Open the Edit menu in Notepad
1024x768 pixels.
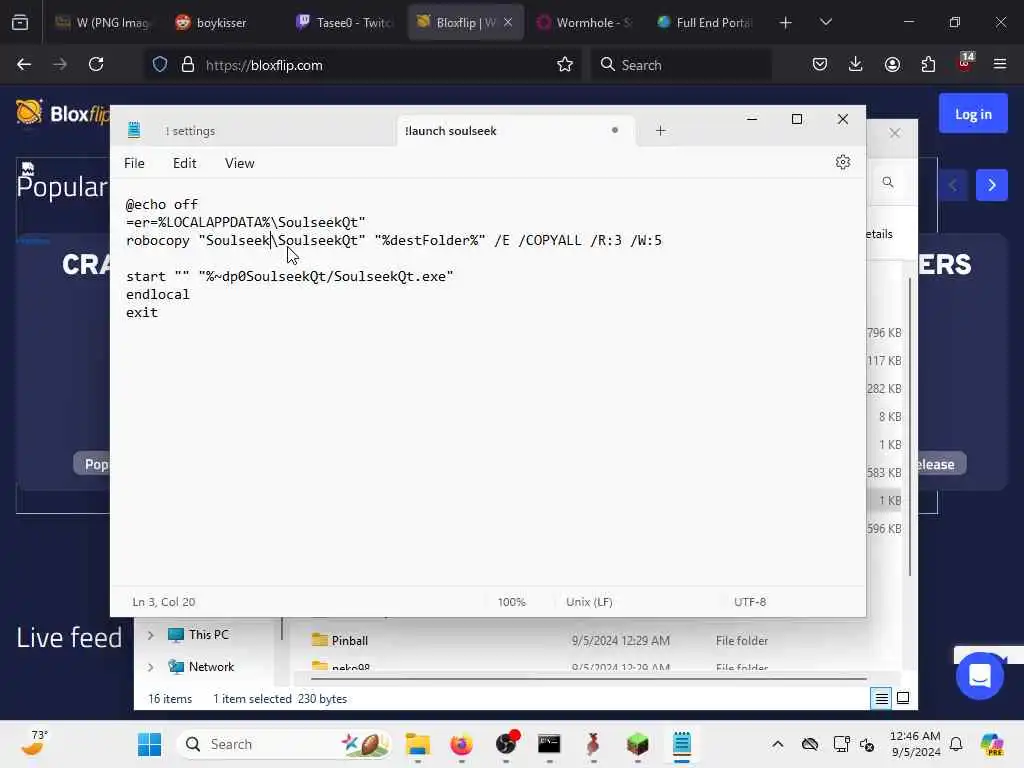click(184, 163)
